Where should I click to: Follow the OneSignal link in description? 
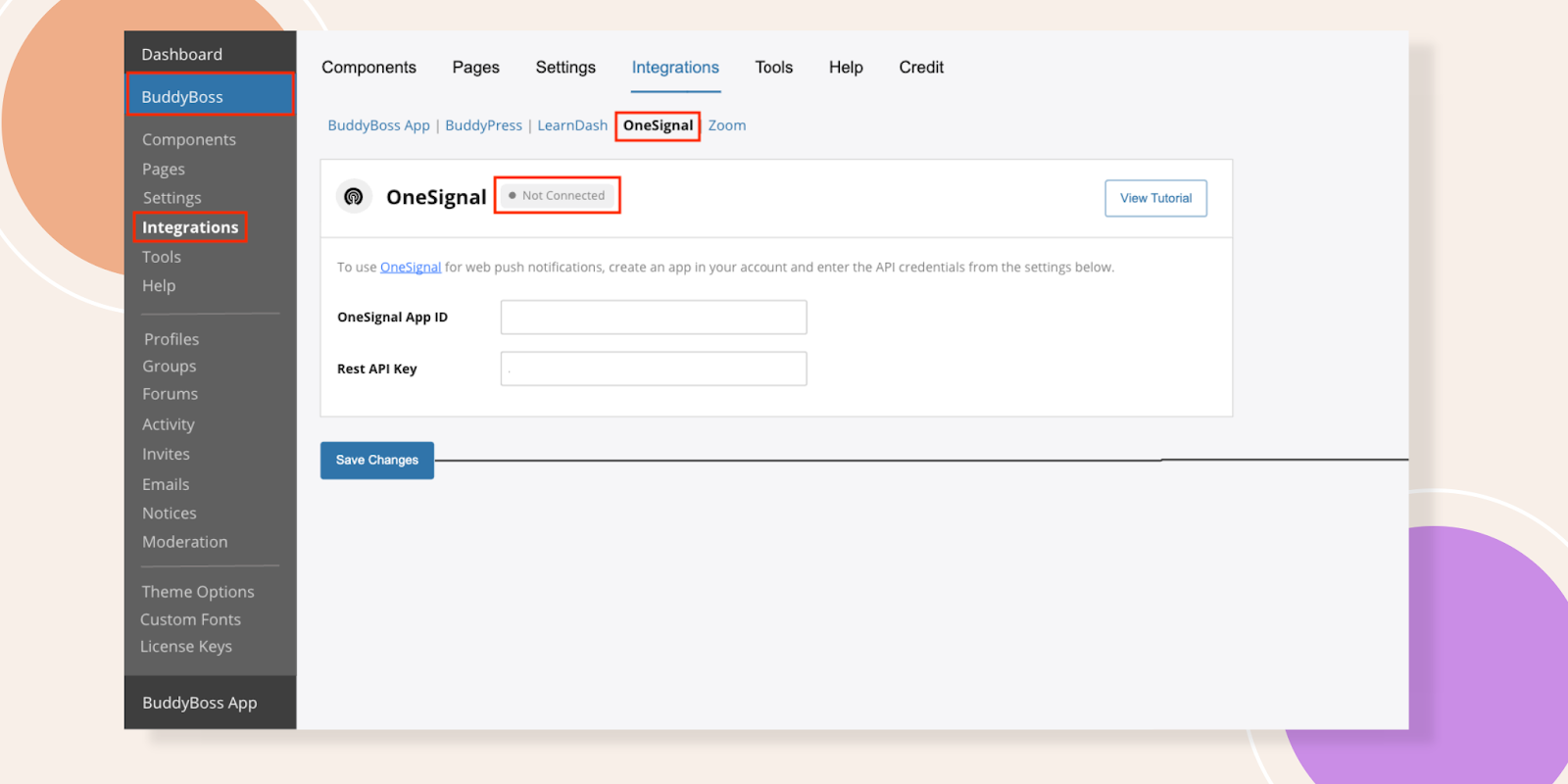coord(411,267)
